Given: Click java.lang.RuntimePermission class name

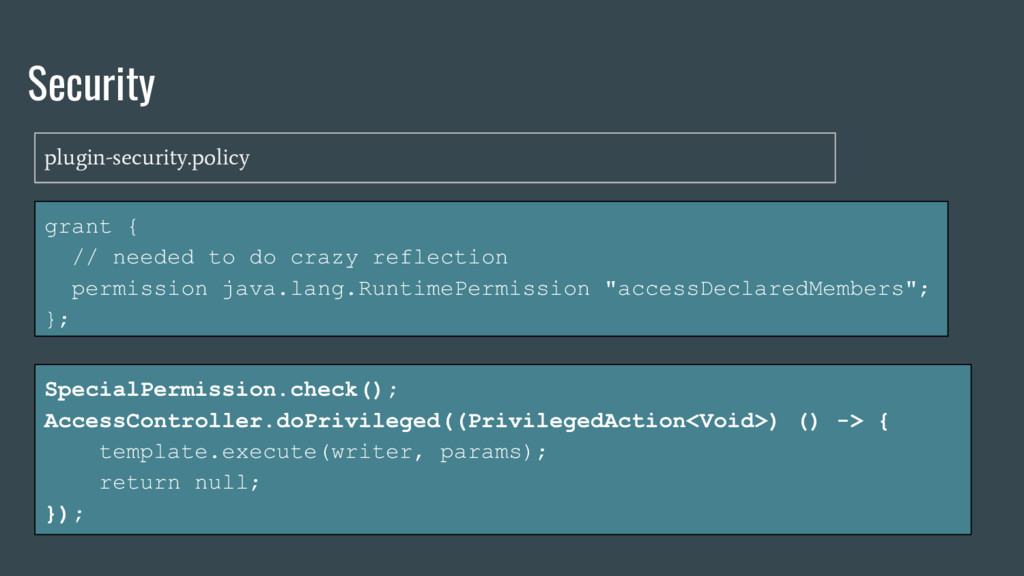Looking at the screenshot, I should pos(406,289).
